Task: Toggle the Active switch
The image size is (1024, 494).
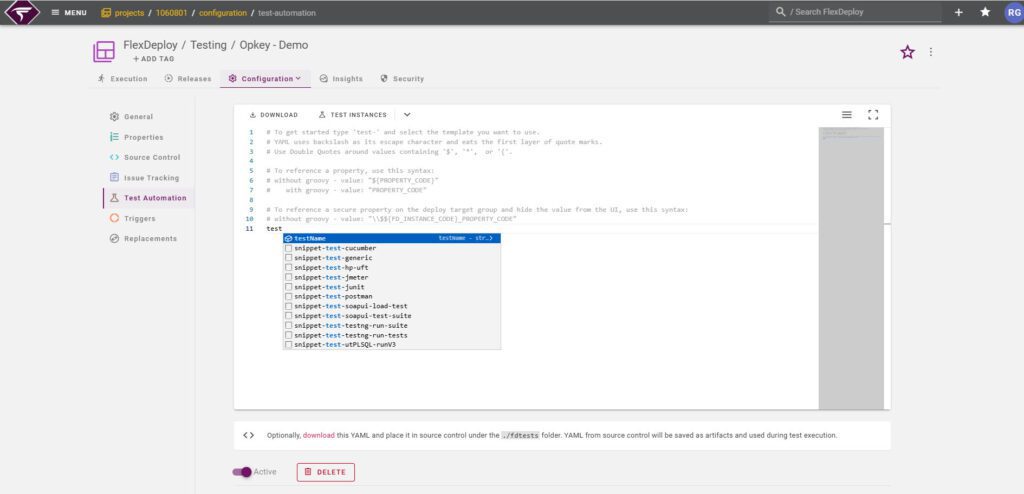Action: click(242, 472)
